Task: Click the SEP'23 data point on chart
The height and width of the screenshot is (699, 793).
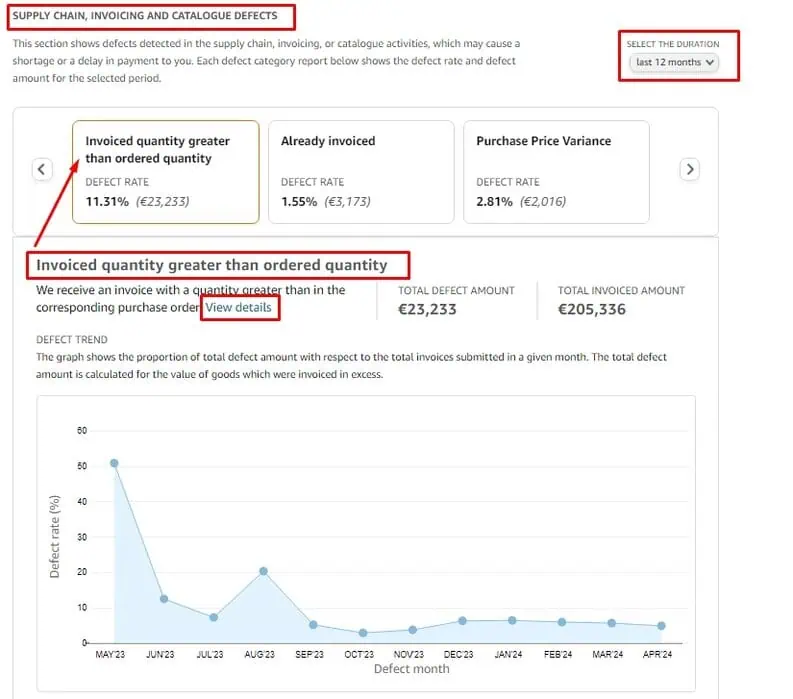Action: click(313, 625)
